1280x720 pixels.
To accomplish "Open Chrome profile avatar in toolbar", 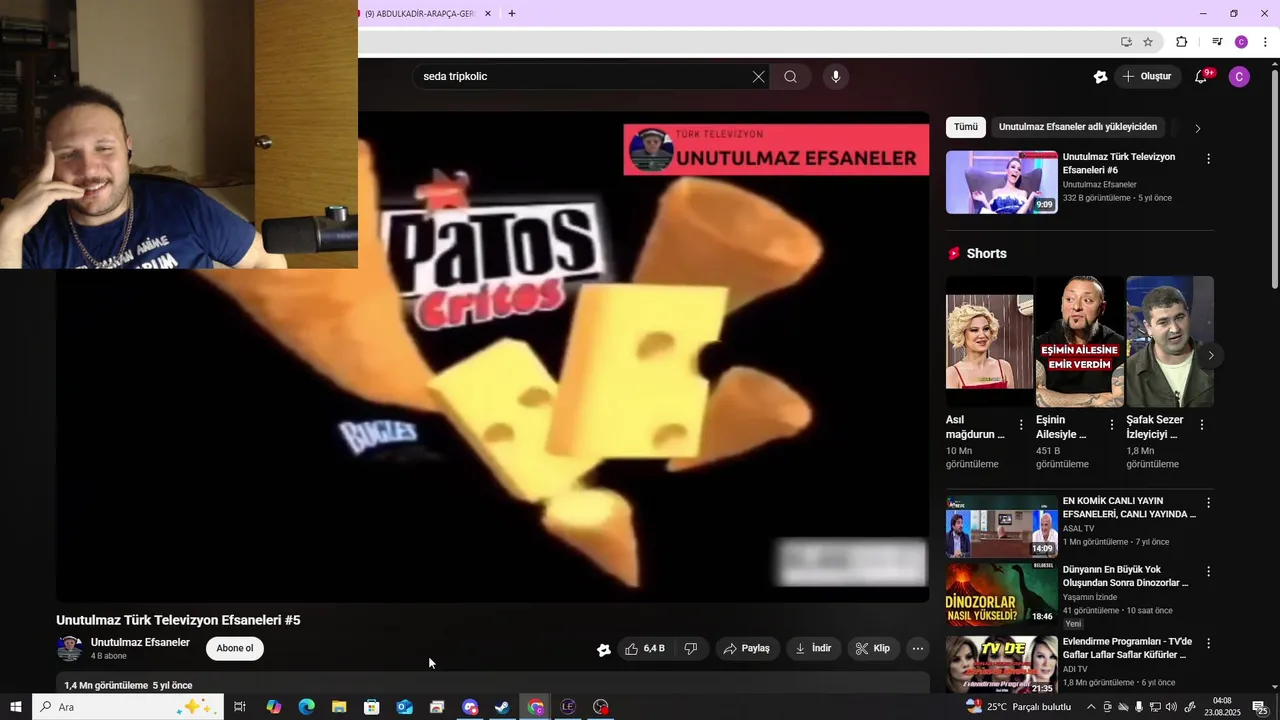I will click(x=1241, y=42).
